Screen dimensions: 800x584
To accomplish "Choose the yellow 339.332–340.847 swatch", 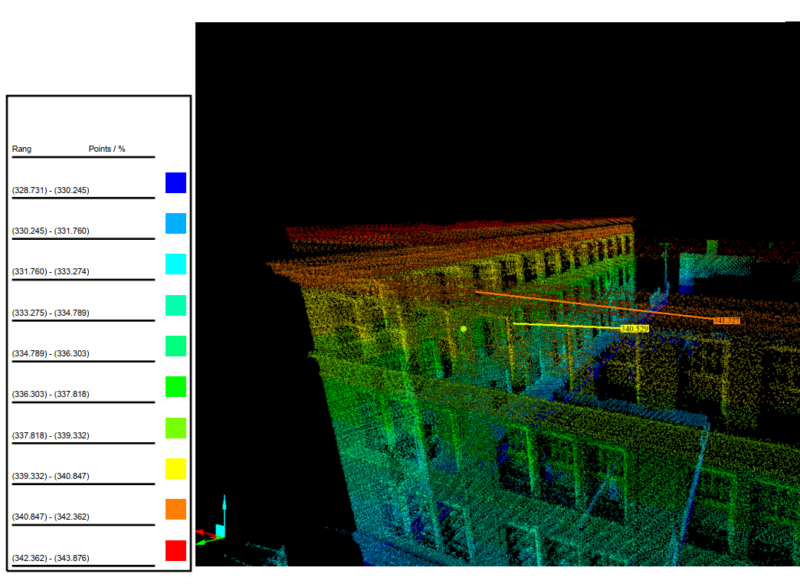I will pyautogui.click(x=176, y=469).
